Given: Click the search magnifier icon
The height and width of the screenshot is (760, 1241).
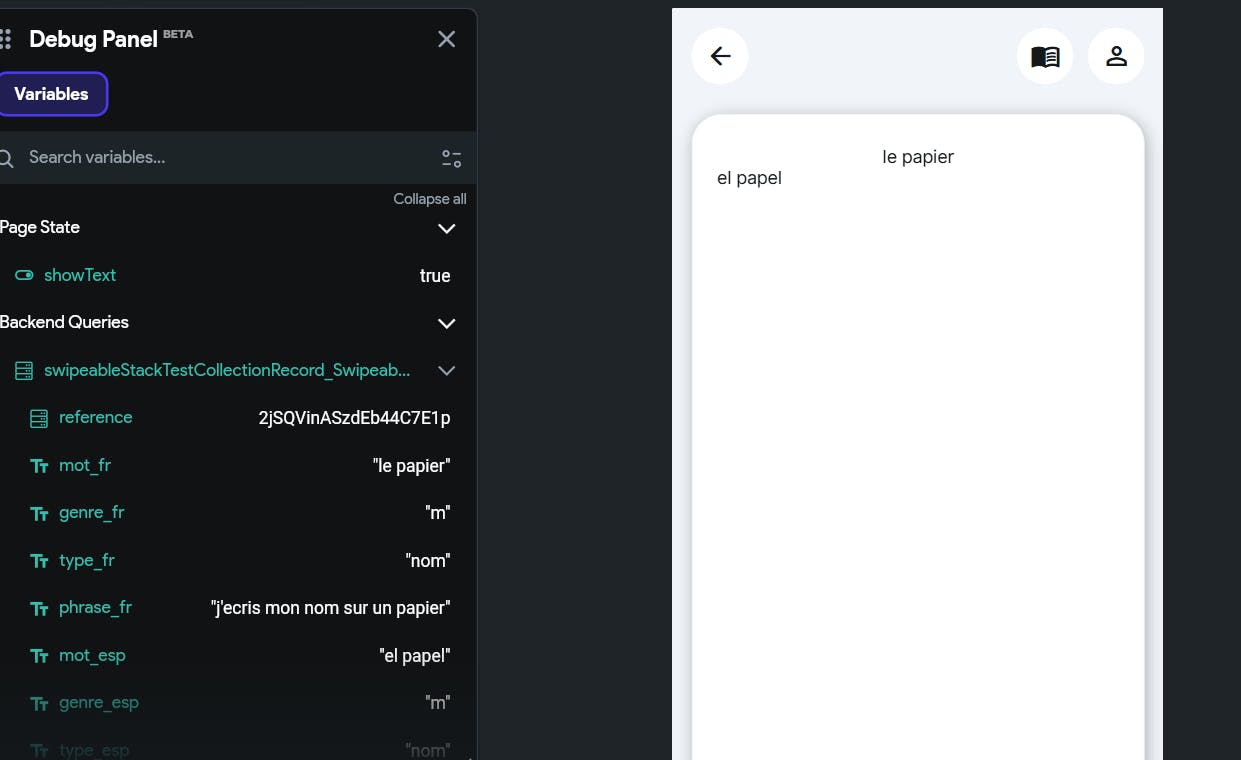Looking at the screenshot, I should click(x=6, y=158).
